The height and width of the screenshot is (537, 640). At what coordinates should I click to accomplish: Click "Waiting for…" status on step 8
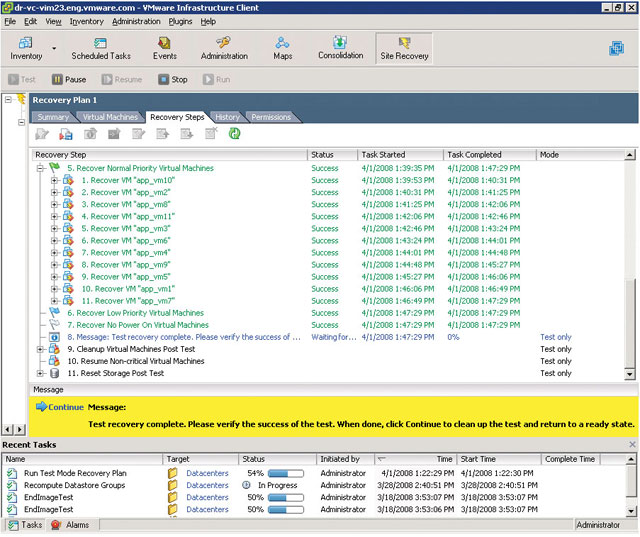(333, 337)
